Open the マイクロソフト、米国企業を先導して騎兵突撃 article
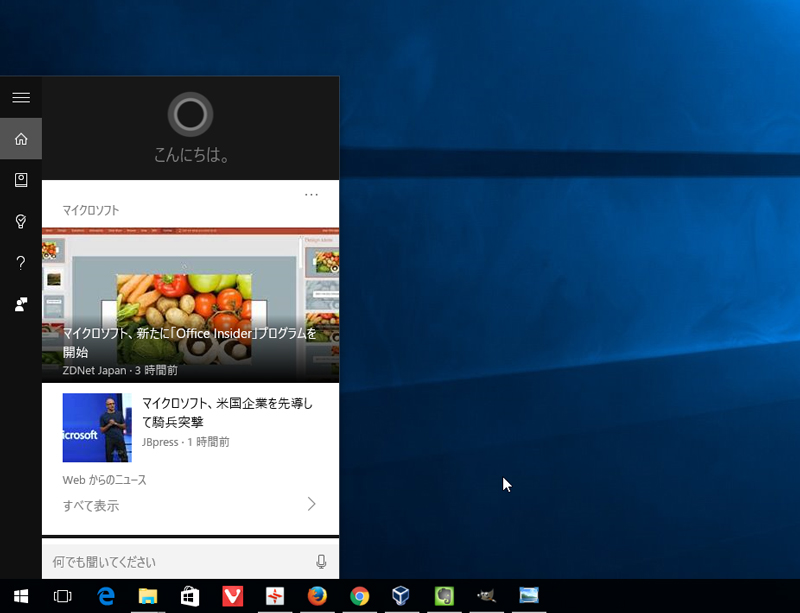This screenshot has height=613, width=800. pos(227,412)
